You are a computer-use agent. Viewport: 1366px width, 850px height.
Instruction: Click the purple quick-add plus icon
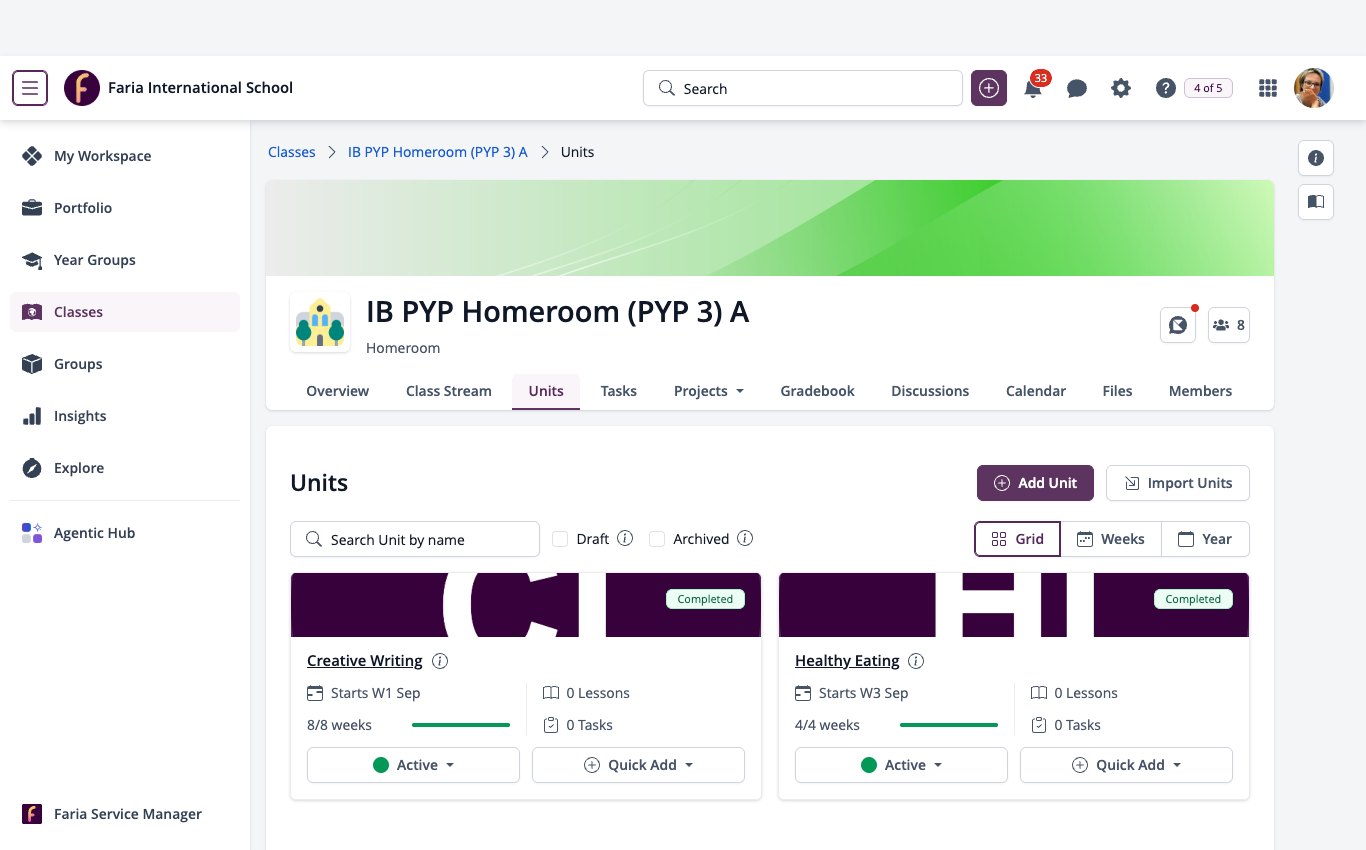coord(989,88)
